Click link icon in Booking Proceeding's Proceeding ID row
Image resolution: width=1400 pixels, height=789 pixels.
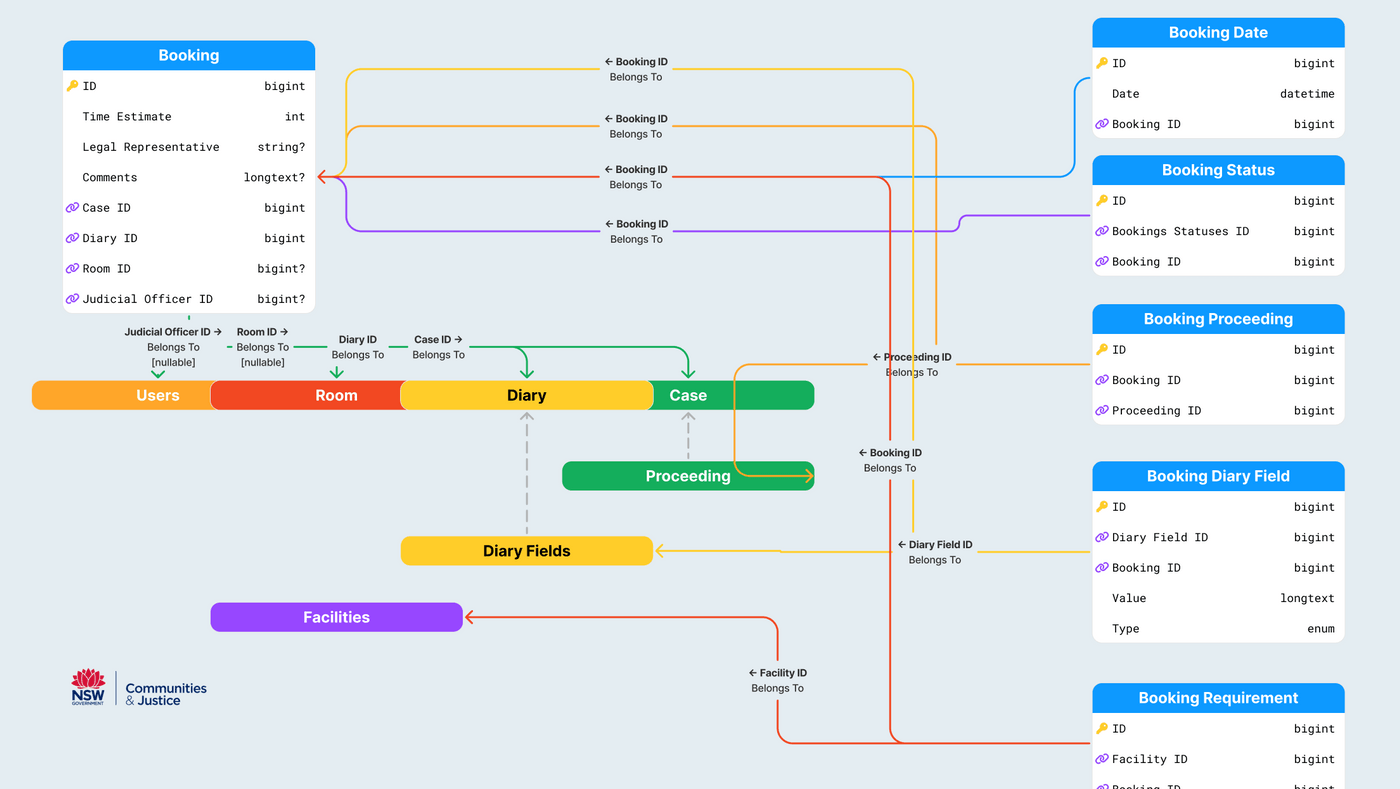pyautogui.click(x=1102, y=410)
